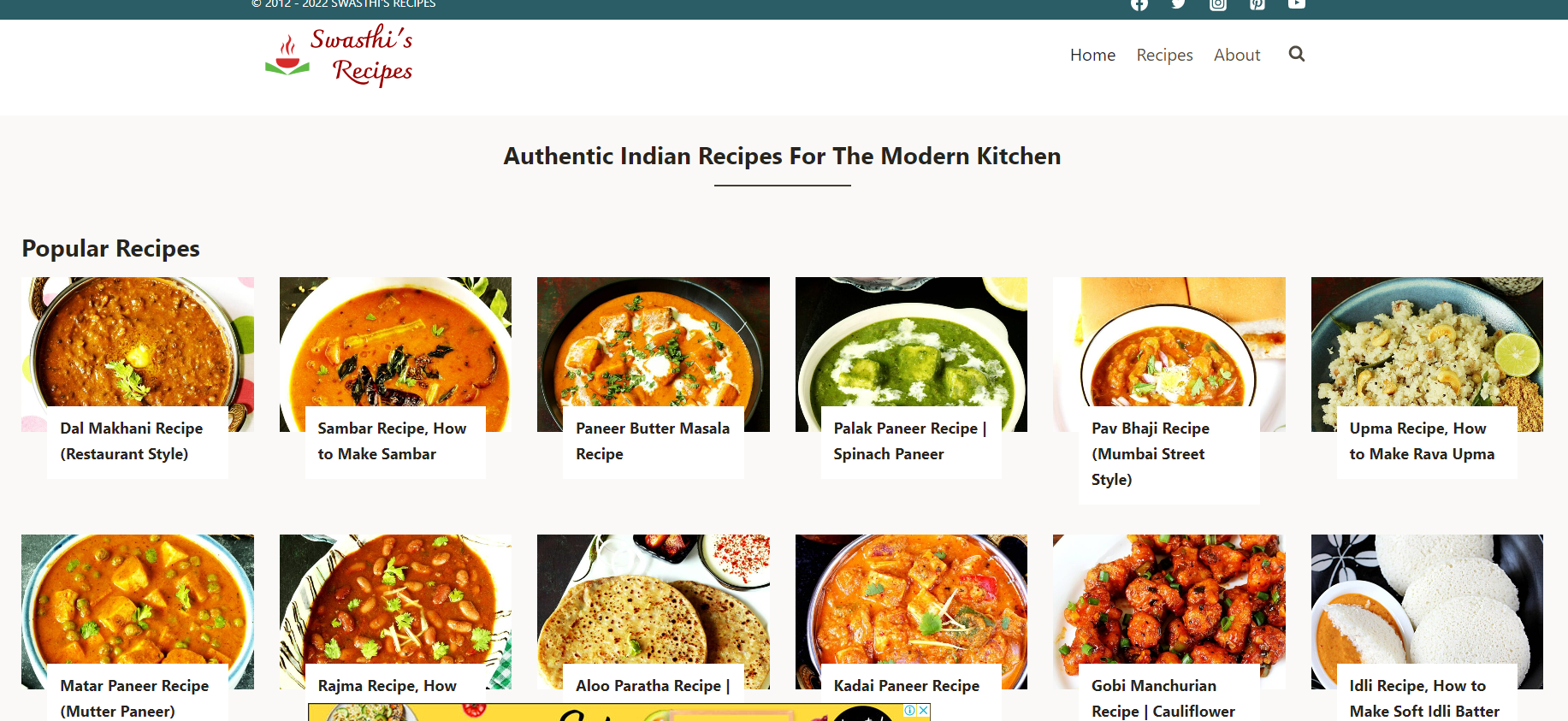This screenshot has height=721, width=1568.
Task: Open the Pinterest social icon
Action: click(1257, 4)
